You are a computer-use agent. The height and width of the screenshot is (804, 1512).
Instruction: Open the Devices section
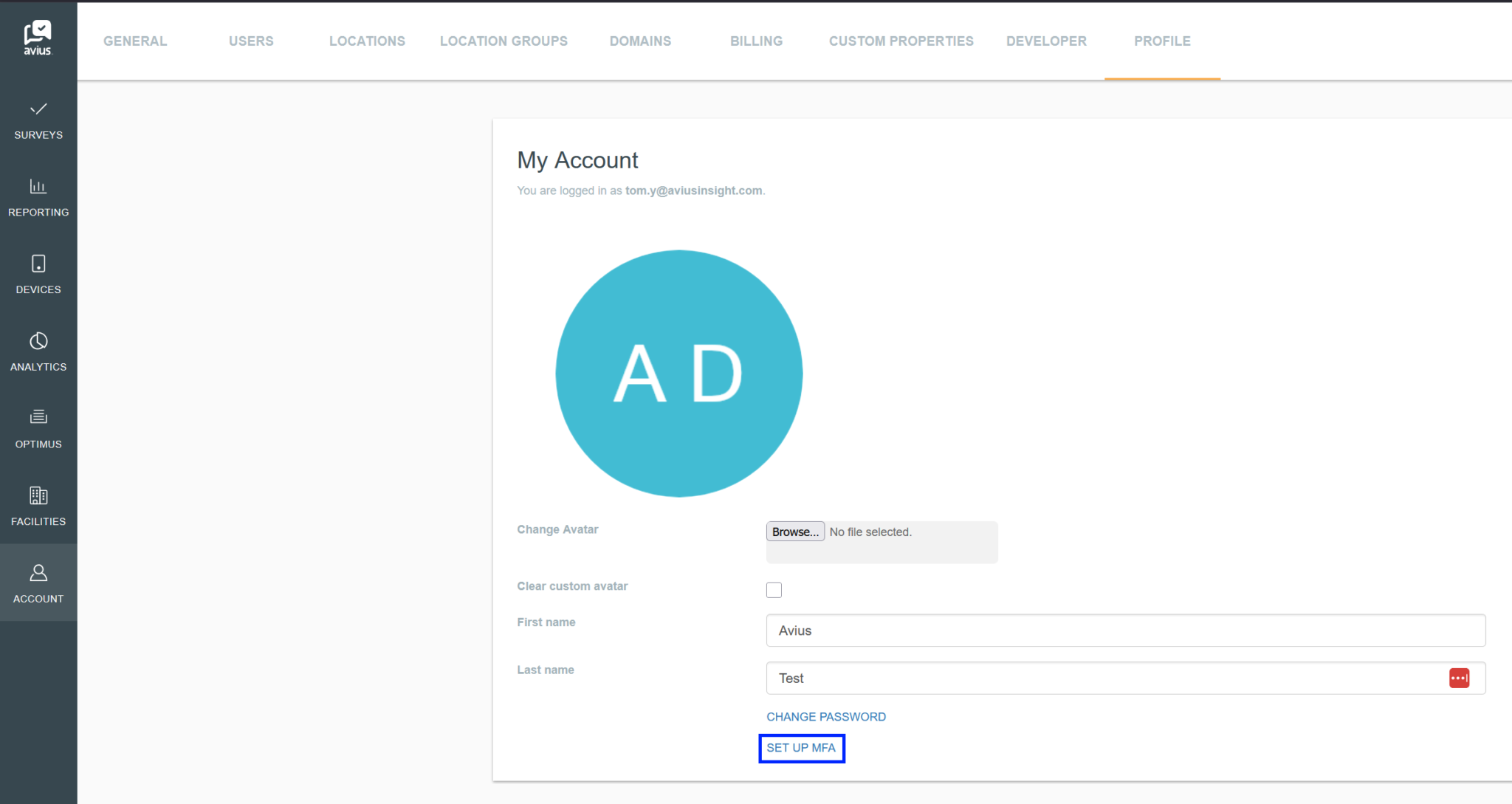[x=38, y=275]
